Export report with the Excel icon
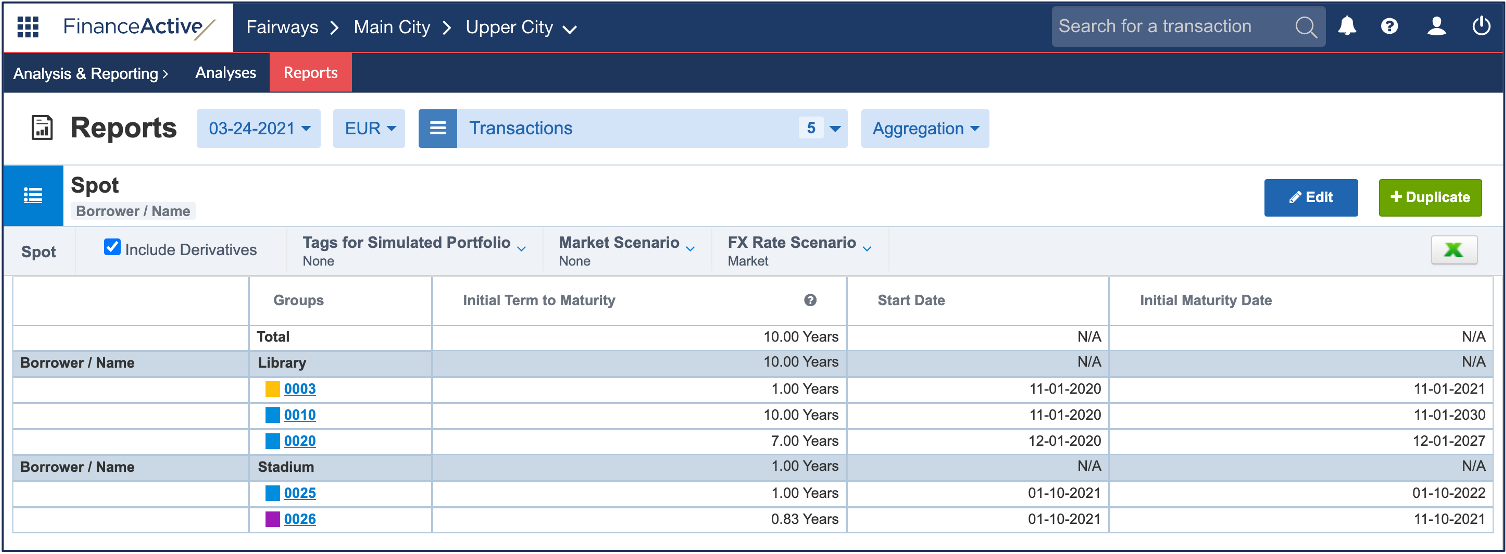Image resolution: width=1506 pixels, height=554 pixels. pos(1453,251)
